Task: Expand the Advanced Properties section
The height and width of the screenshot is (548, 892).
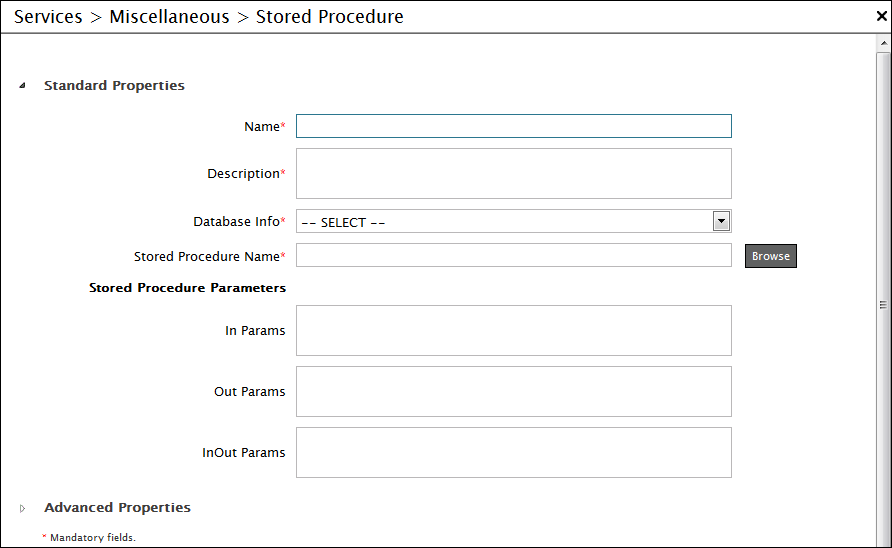Action: 22,508
